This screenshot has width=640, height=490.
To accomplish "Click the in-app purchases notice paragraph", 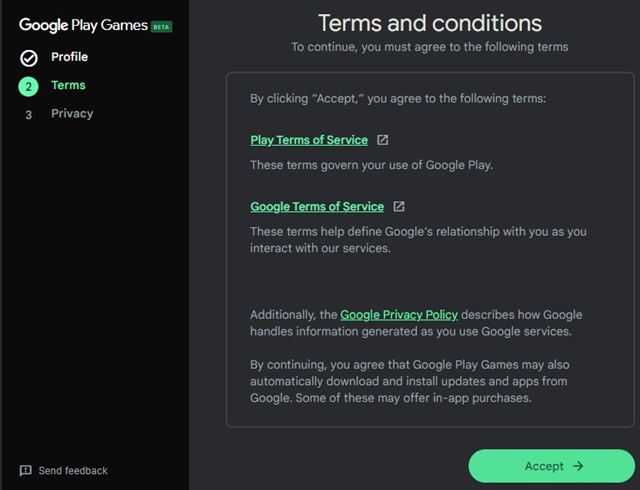I will (409, 381).
